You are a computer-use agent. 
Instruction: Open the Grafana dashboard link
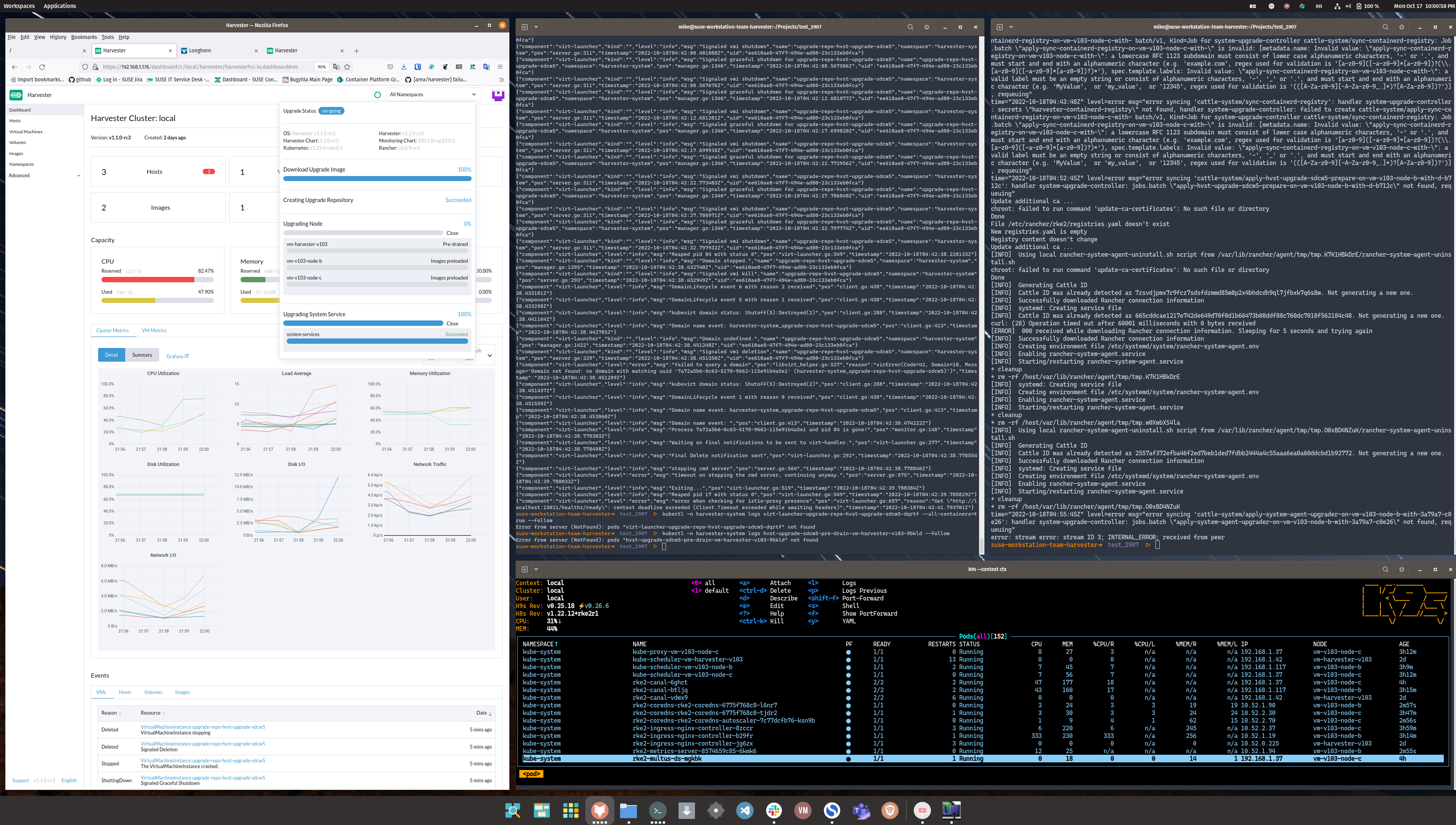(176, 356)
